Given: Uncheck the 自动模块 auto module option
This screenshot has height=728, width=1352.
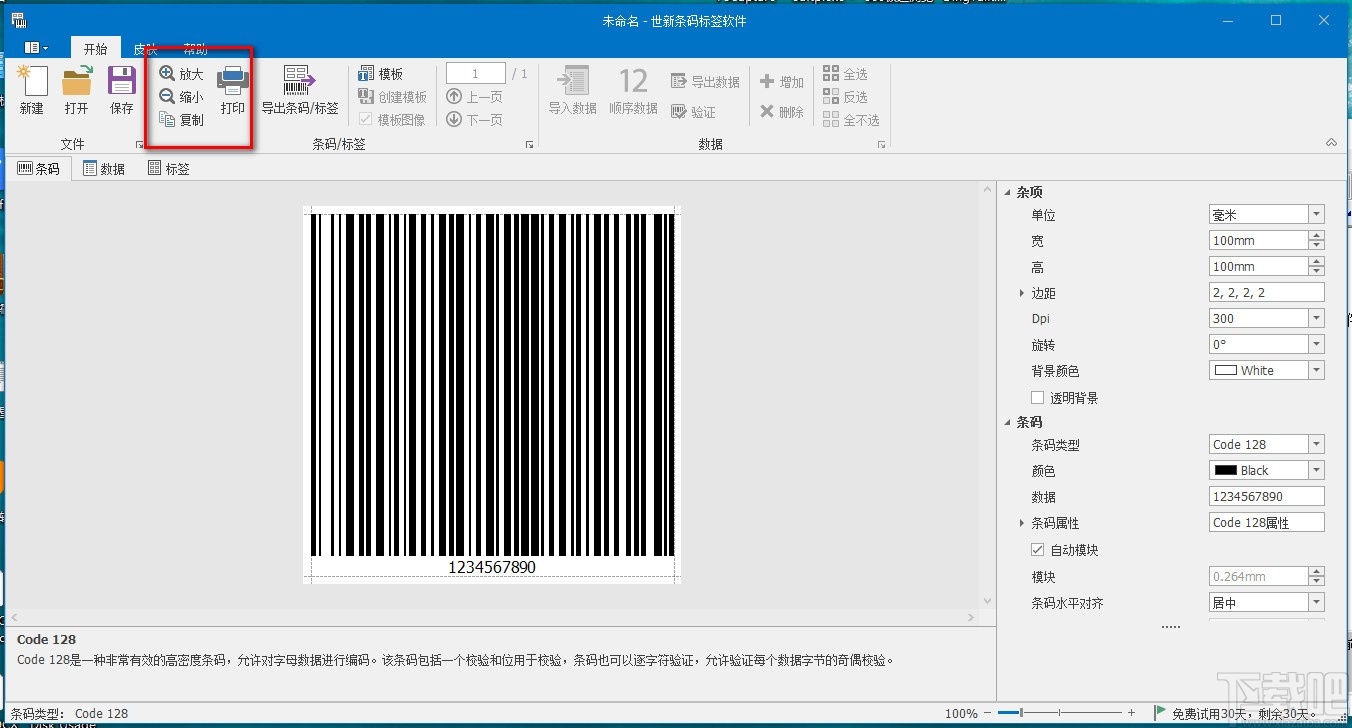Looking at the screenshot, I should pos(1038,549).
